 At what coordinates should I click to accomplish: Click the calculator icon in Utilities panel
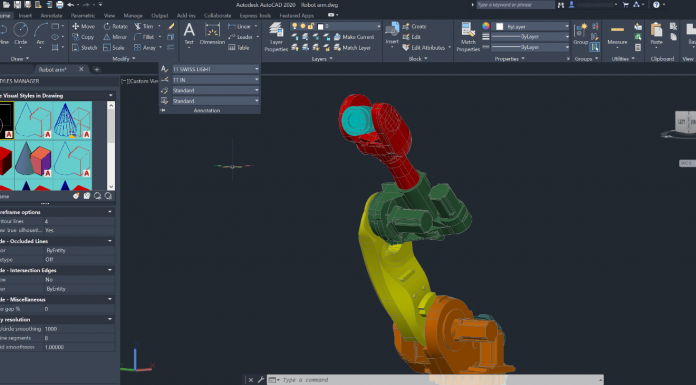[638, 48]
